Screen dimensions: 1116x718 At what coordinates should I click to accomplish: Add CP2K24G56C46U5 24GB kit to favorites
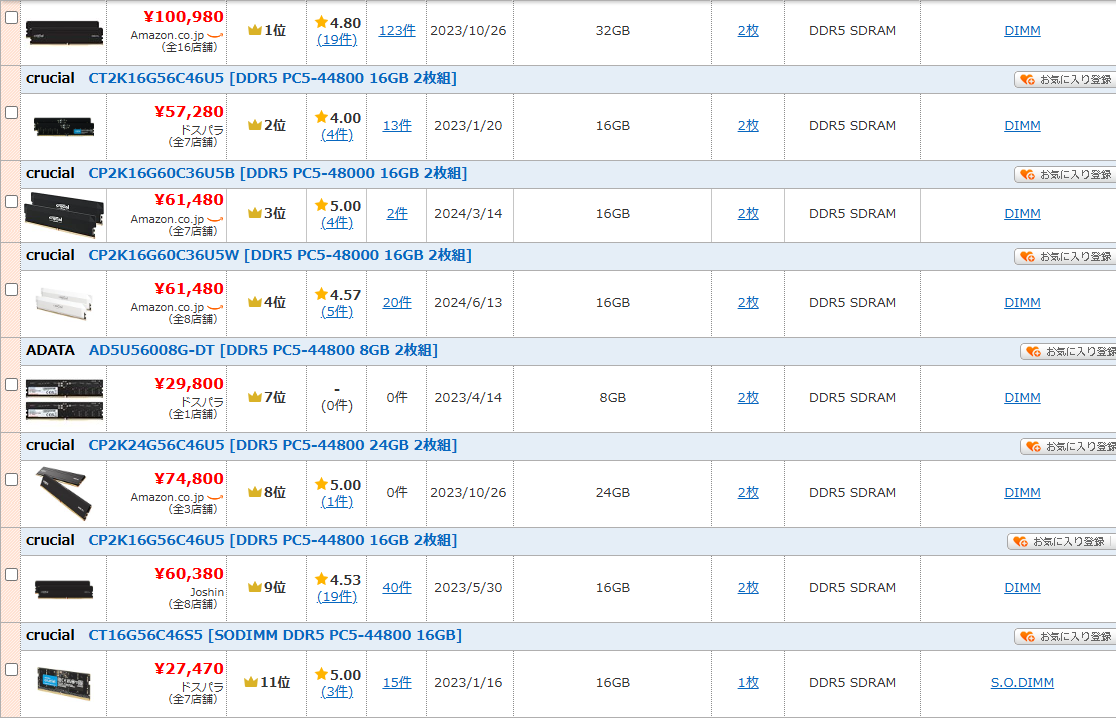pos(1068,446)
